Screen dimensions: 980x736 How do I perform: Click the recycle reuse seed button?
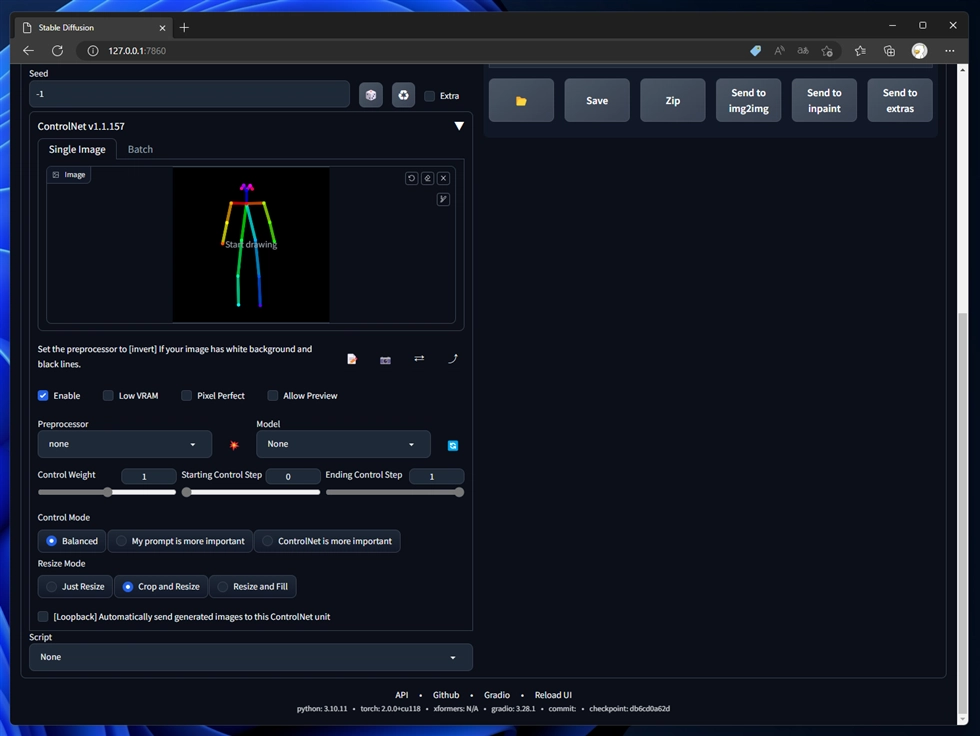click(403, 95)
